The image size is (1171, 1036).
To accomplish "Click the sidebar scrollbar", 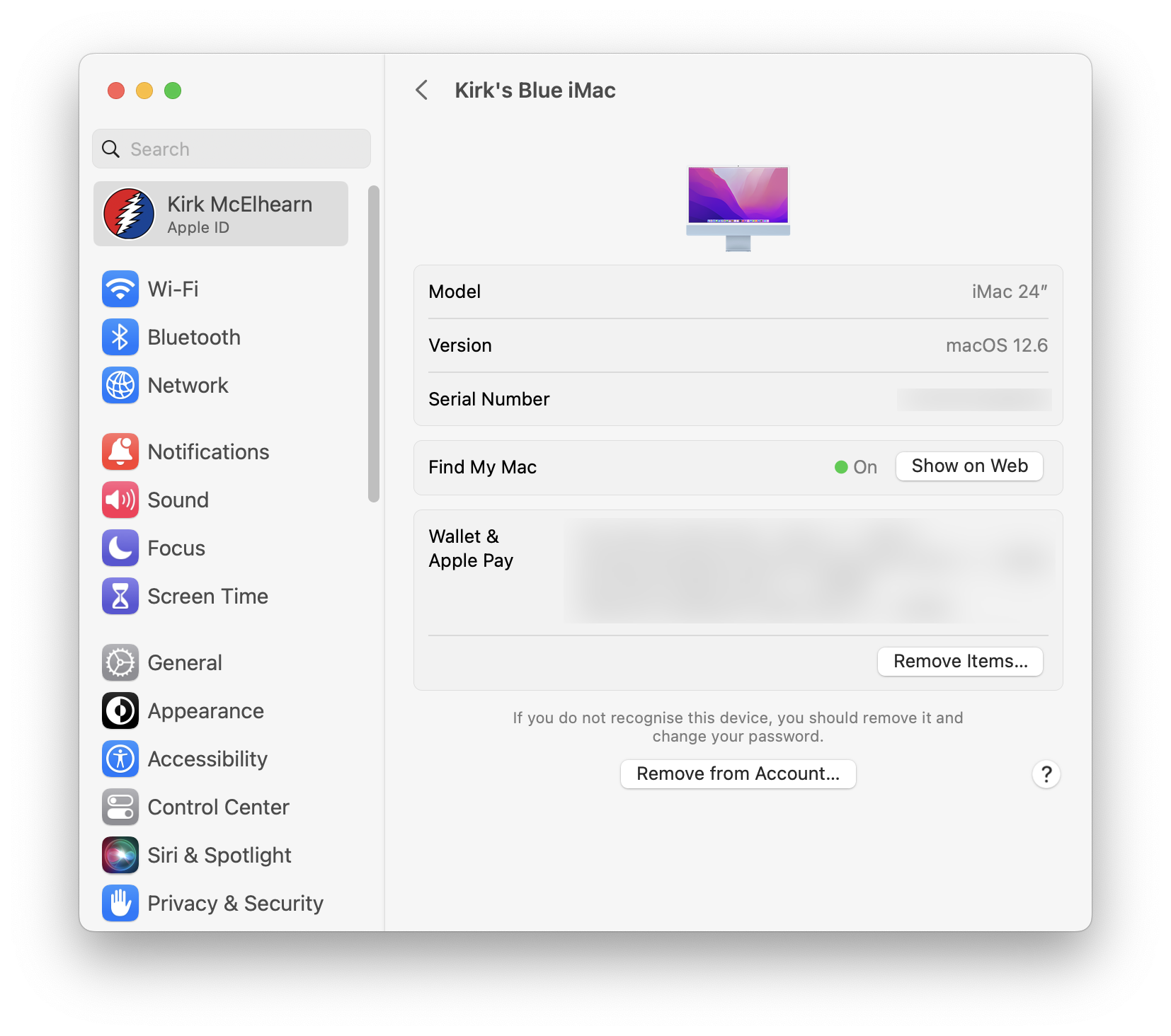I will (x=374, y=344).
